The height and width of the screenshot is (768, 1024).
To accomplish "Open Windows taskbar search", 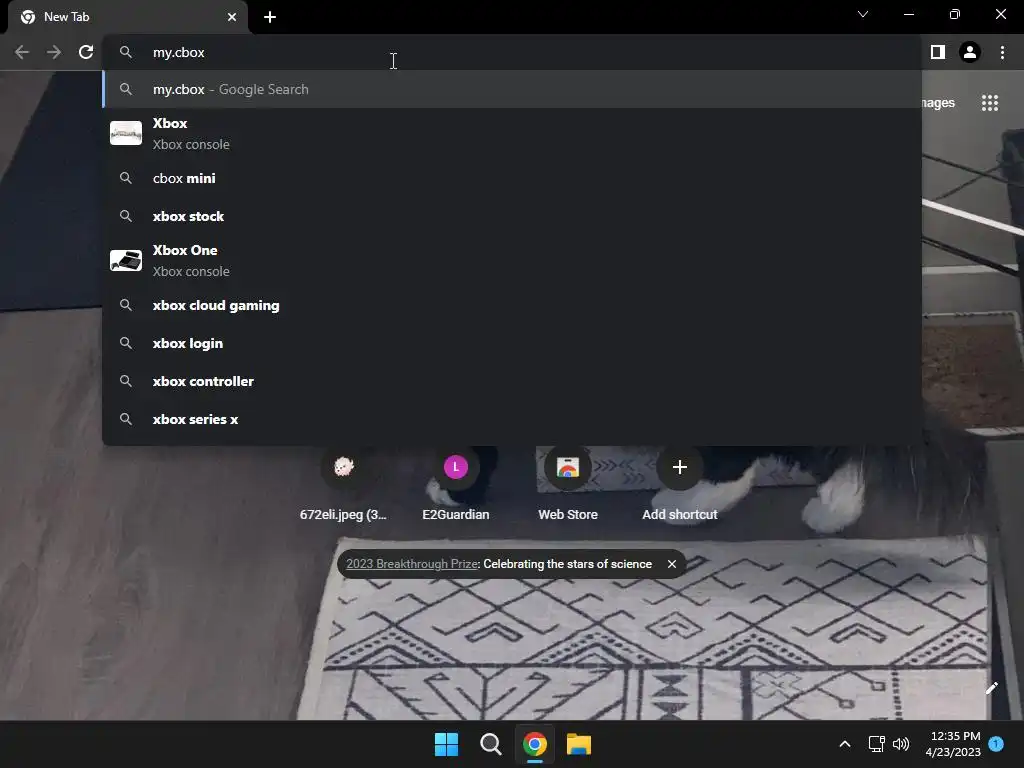I will tap(490, 744).
